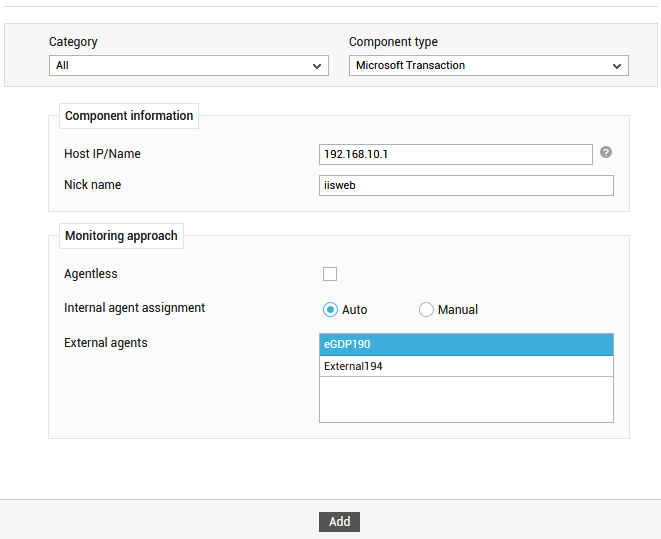Focus the Nick name input field
This screenshot has width=661, height=539.
pos(466,185)
